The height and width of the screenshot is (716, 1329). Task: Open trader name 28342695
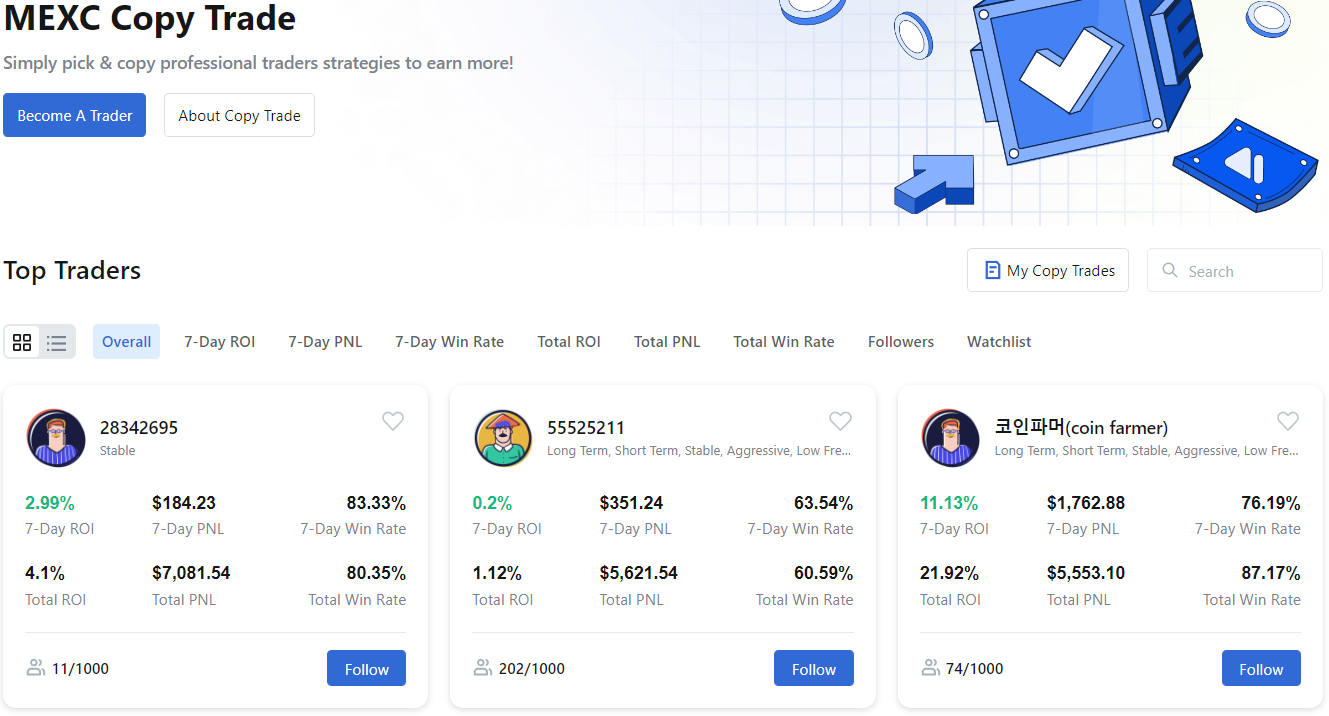coord(139,428)
